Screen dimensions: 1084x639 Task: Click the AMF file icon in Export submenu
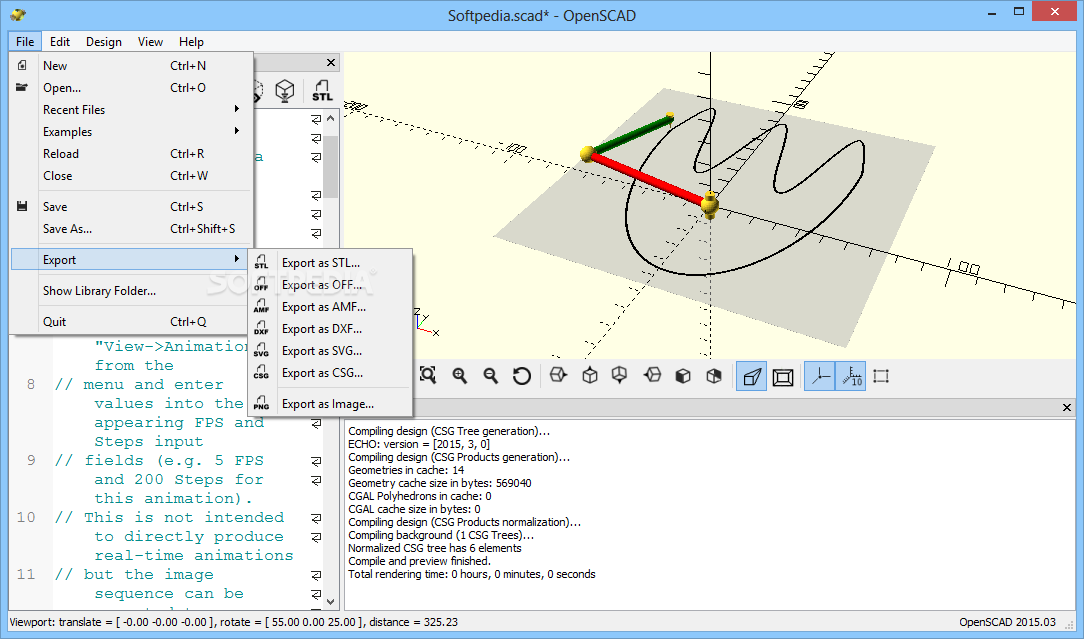(261, 306)
